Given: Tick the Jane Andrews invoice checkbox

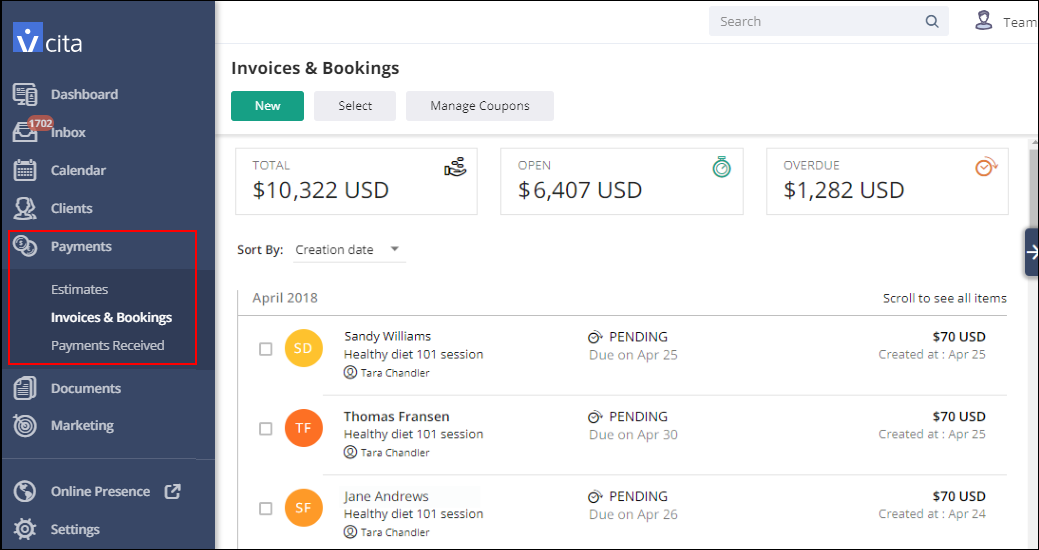Looking at the screenshot, I should [x=266, y=509].
